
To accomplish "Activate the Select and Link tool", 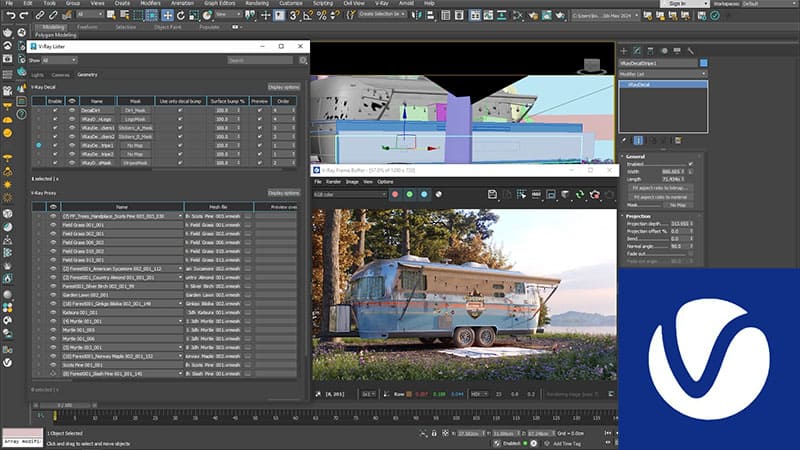I will (39, 15).
